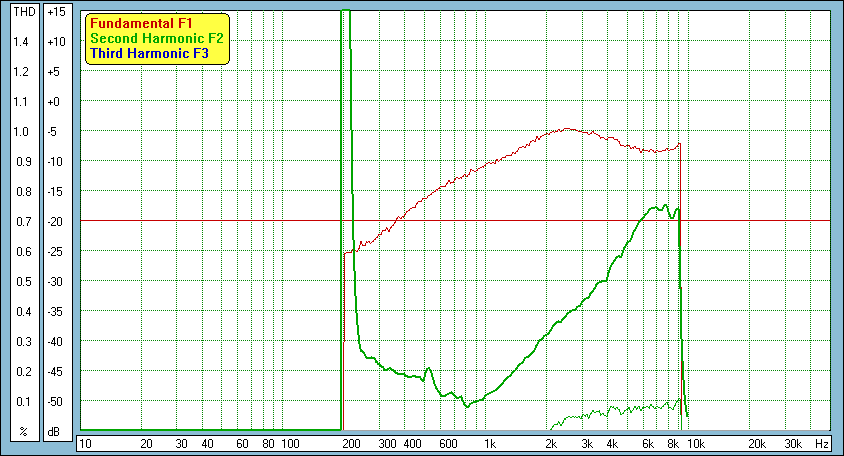
Task: Click the 10 label at the x-axis start
Action: tap(85, 443)
